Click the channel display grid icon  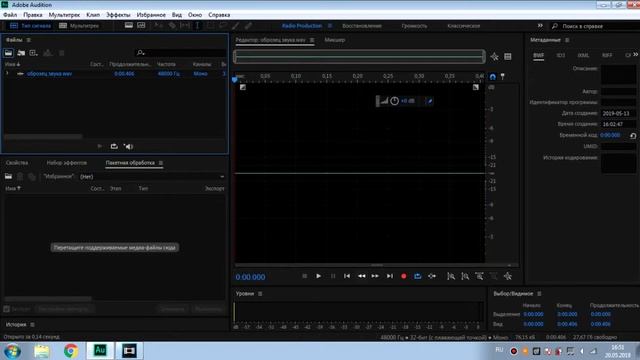(508, 57)
